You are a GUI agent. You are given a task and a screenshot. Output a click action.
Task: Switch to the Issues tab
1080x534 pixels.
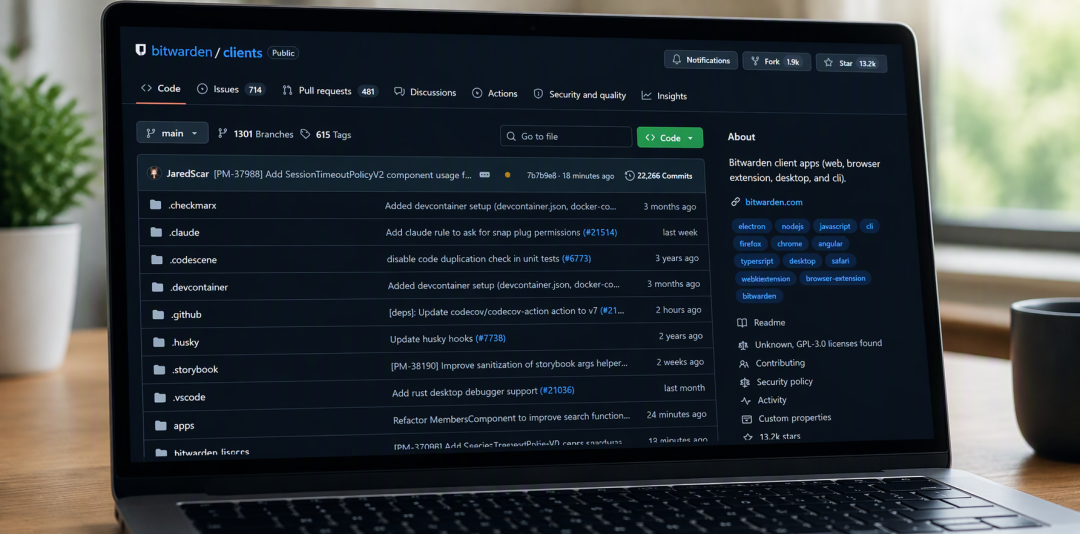pyautogui.click(x=231, y=90)
